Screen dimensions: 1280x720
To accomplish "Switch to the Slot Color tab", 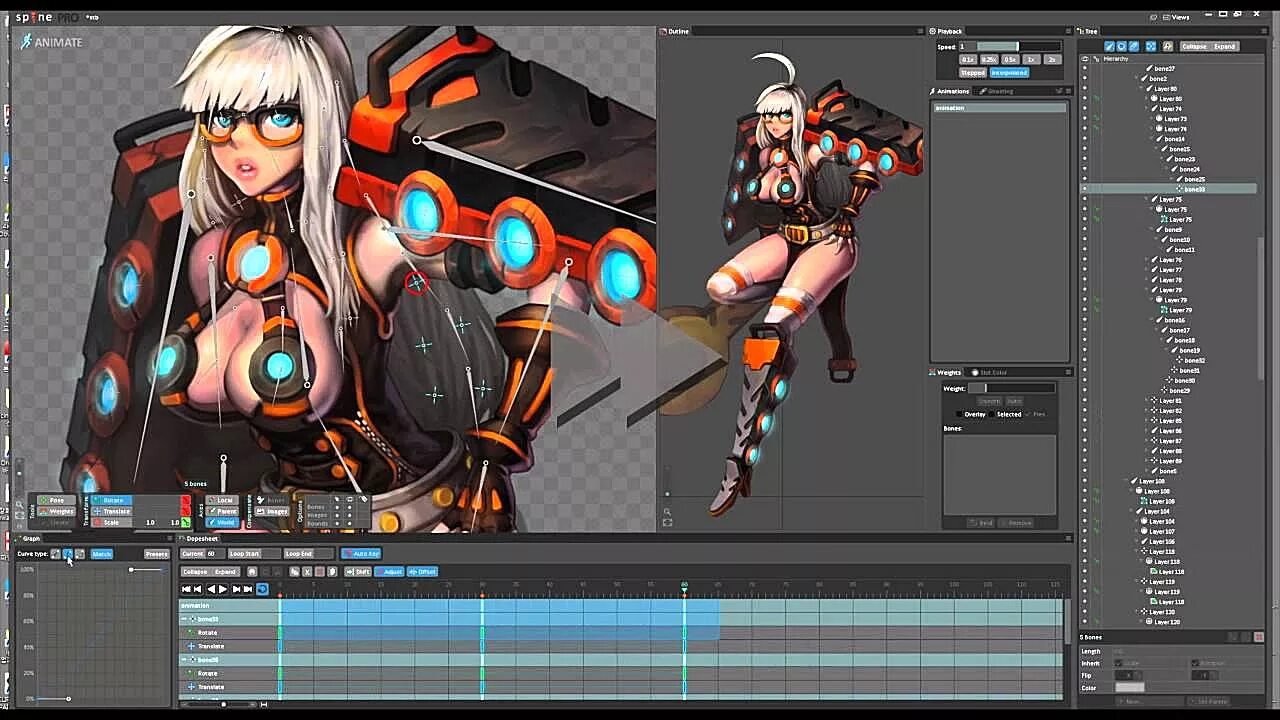I will [x=992, y=372].
